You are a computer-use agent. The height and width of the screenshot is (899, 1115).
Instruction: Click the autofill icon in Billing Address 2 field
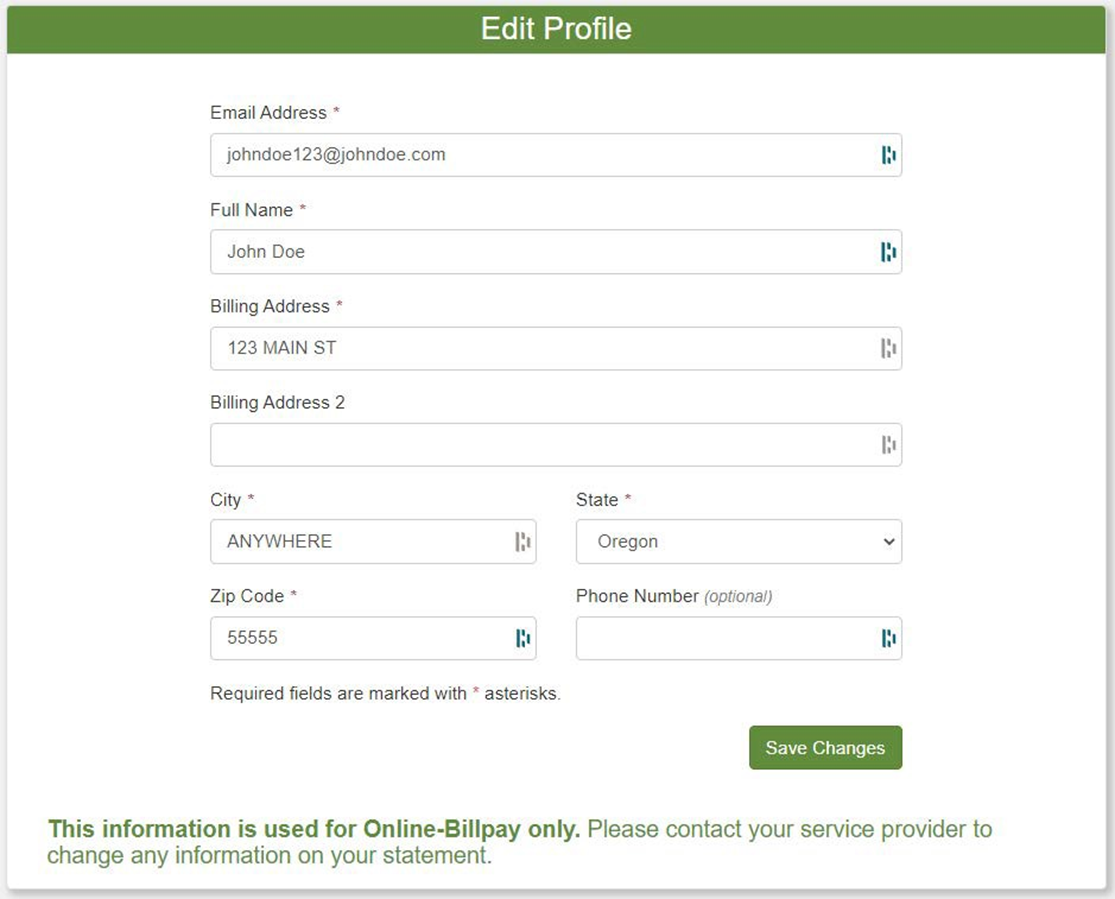888,445
